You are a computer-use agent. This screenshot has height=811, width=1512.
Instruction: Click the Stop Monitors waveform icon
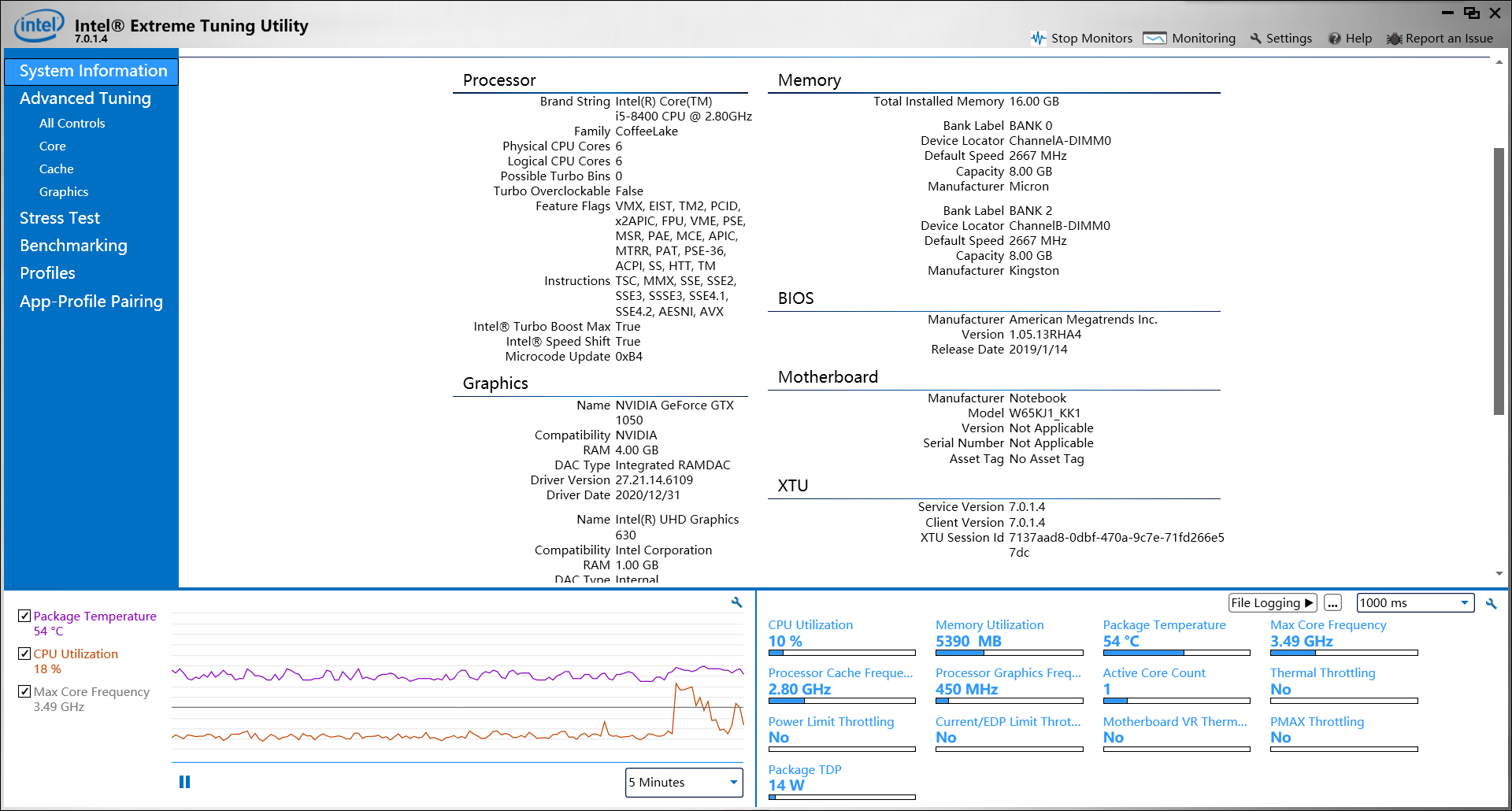pos(1039,38)
